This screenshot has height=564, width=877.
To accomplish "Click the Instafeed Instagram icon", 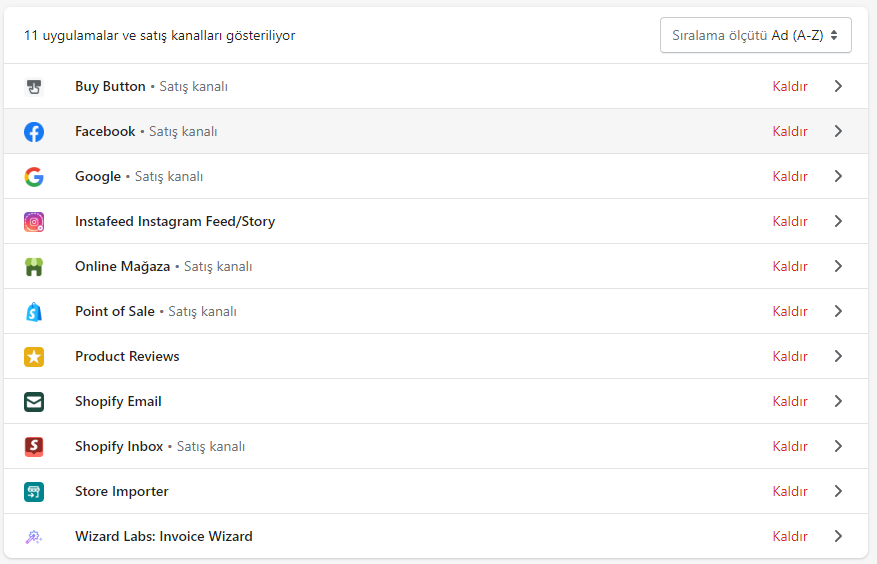I will click(34, 222).
